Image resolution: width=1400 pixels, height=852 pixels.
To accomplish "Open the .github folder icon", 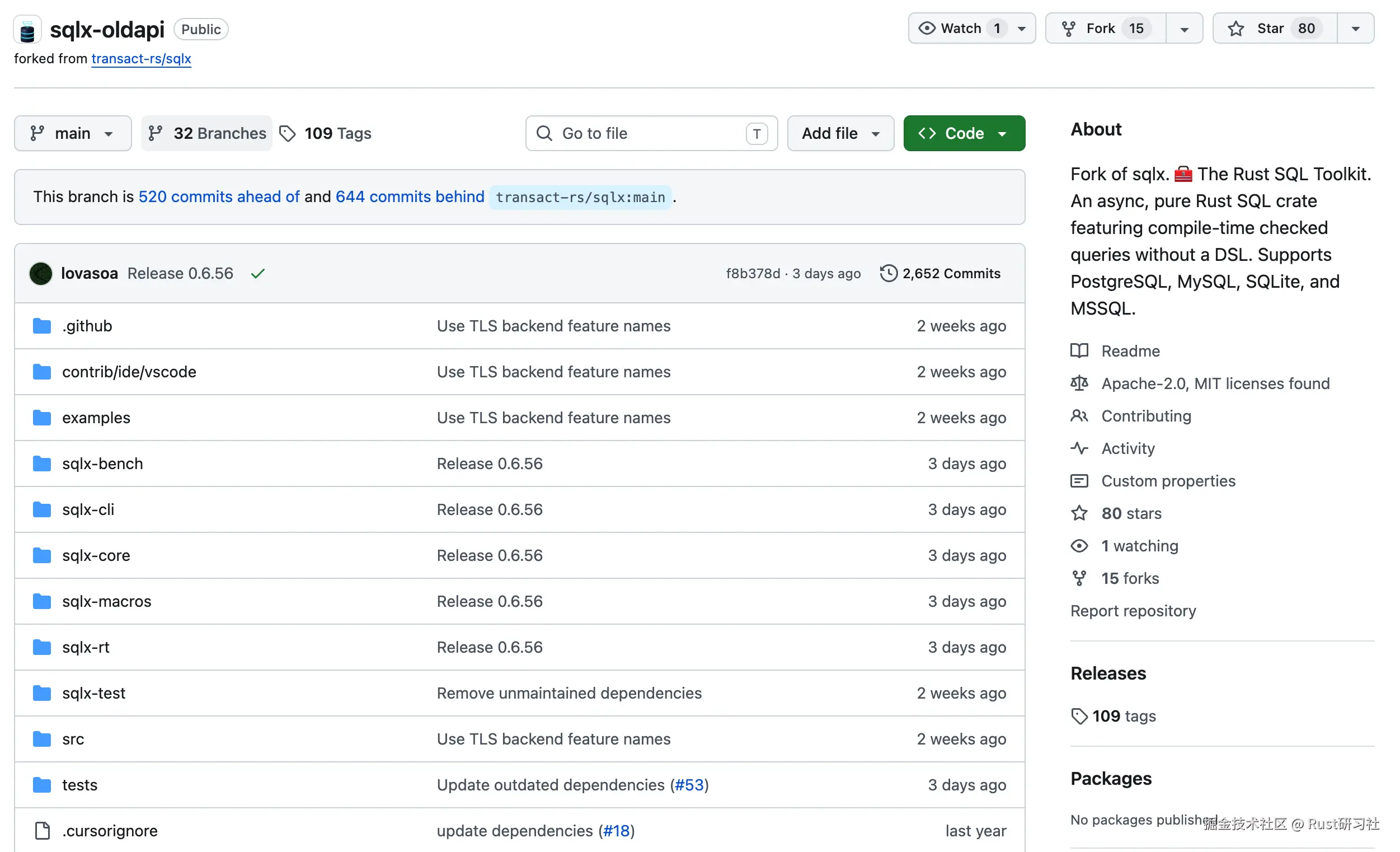I will (x=41, y=326).
